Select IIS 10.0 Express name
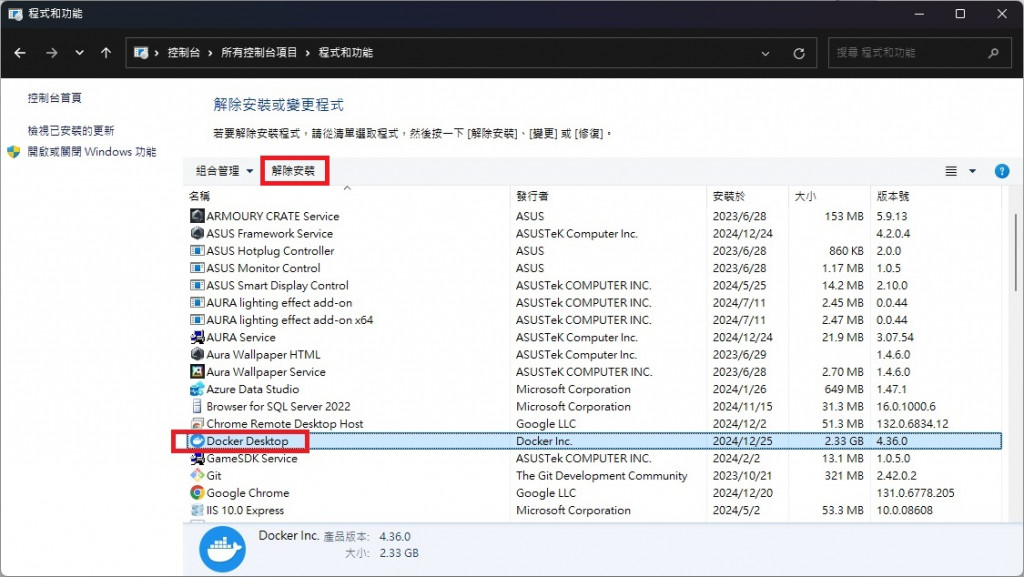This screenshot has height=577, width=1024. pos(245,510)
